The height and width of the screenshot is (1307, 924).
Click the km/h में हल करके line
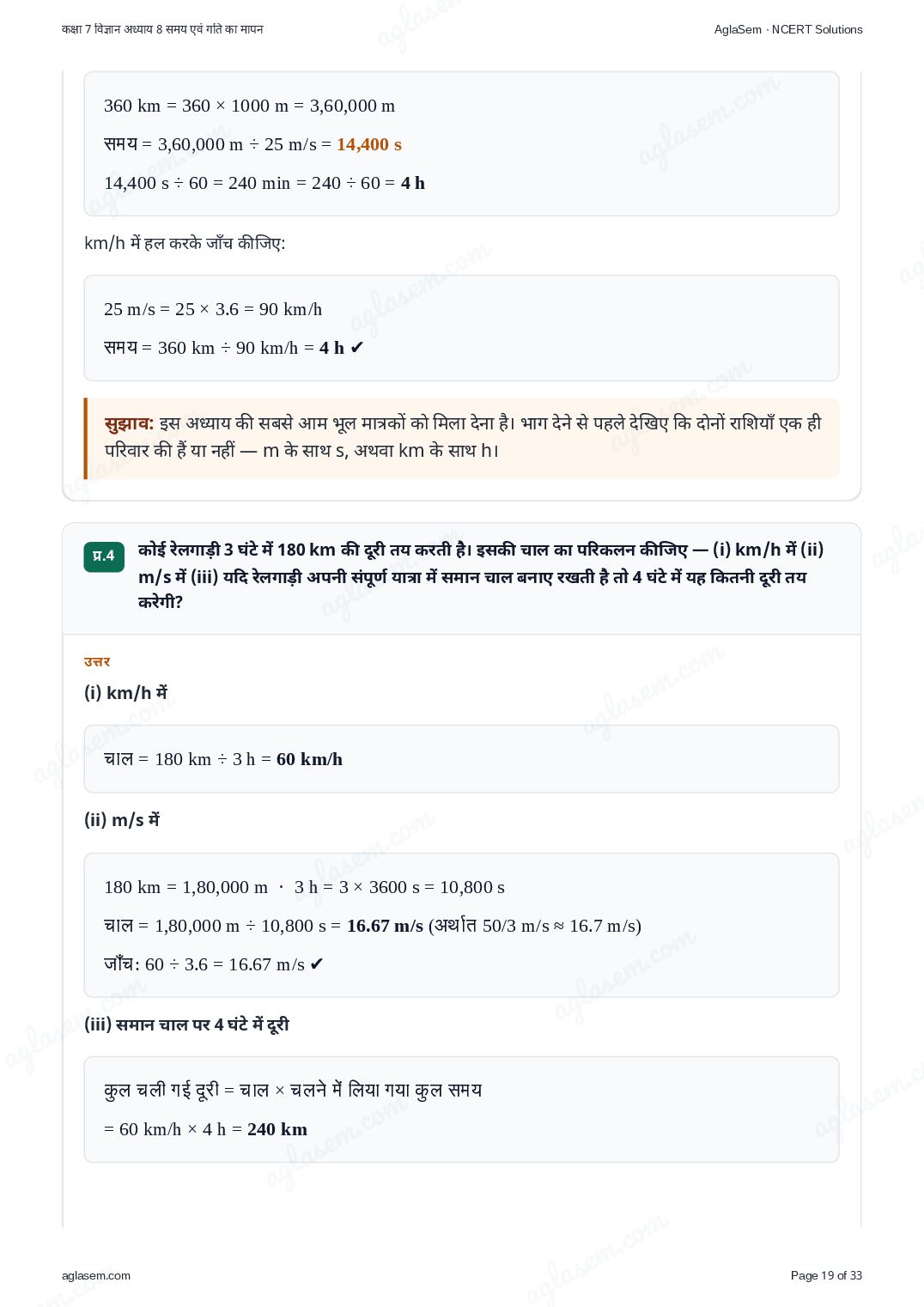pos(185,243)
